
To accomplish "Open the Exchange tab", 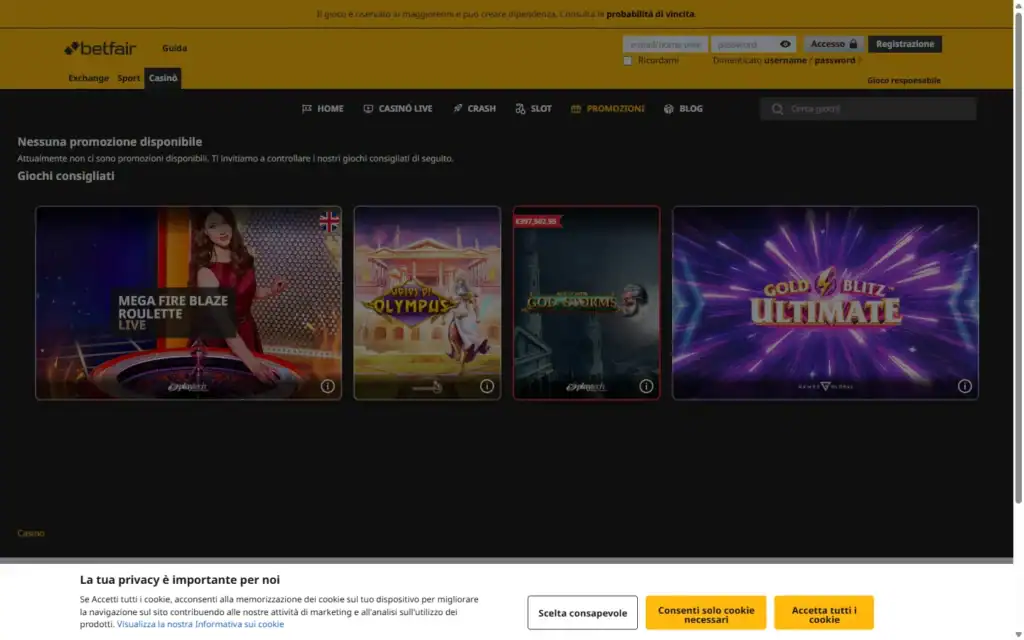I will tap(88, 78).
